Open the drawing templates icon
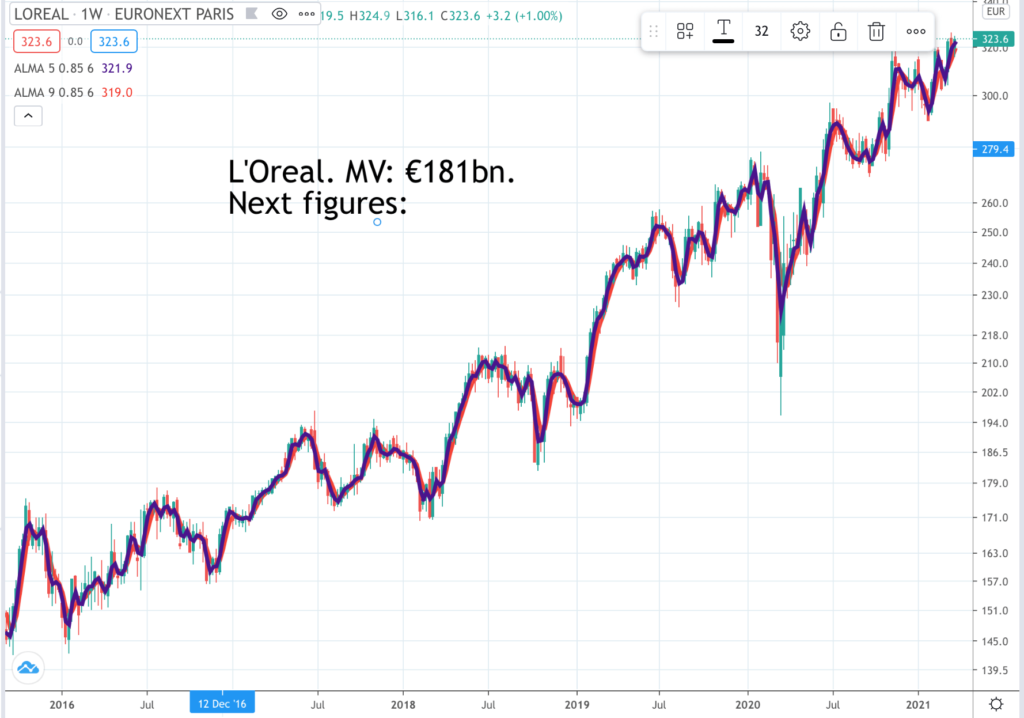This screenshot has width=1024, height=718. tap(685, 31)
